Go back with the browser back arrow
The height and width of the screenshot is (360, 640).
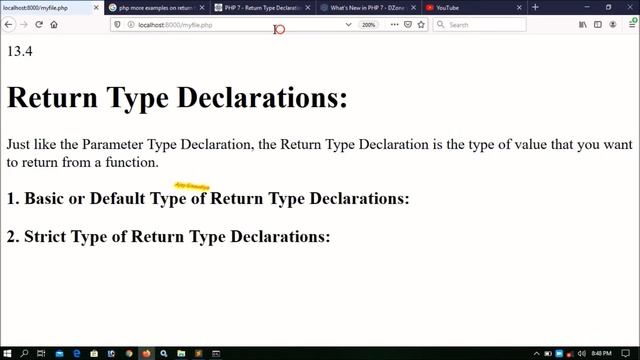click(x=9, y=25)
